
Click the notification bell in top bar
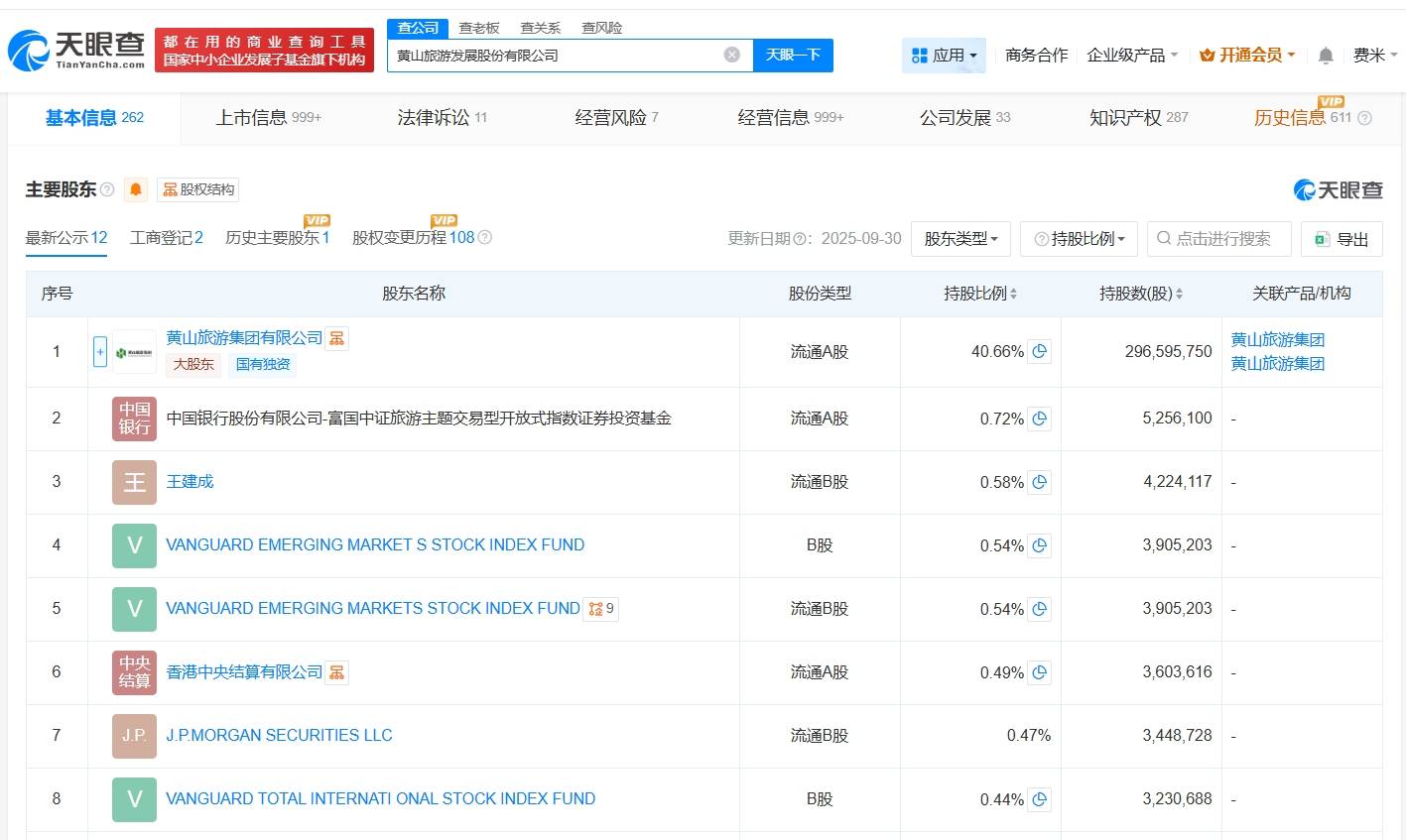tap(1325, 56)
